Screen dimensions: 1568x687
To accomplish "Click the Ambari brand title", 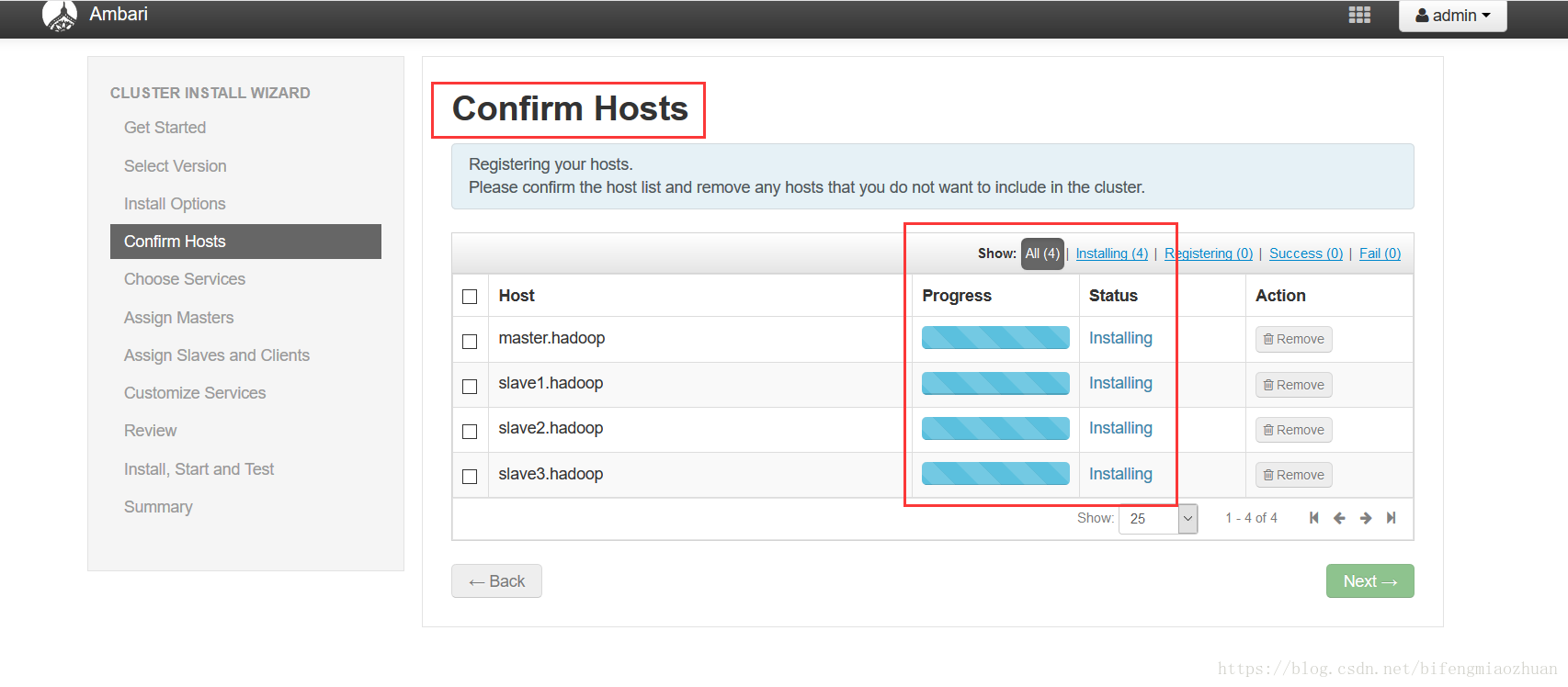I will pyautogui.click(x=119, y=14).
